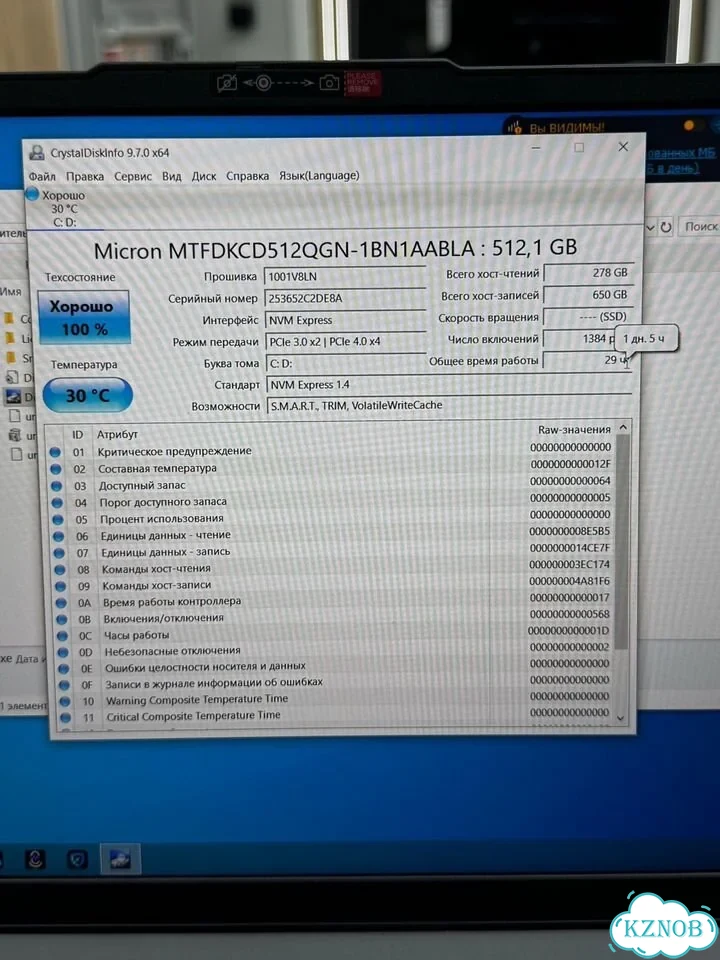
Task: Click the highlighted CrystalDiskInfo taskbar icon
Action: tap(120, 860)
